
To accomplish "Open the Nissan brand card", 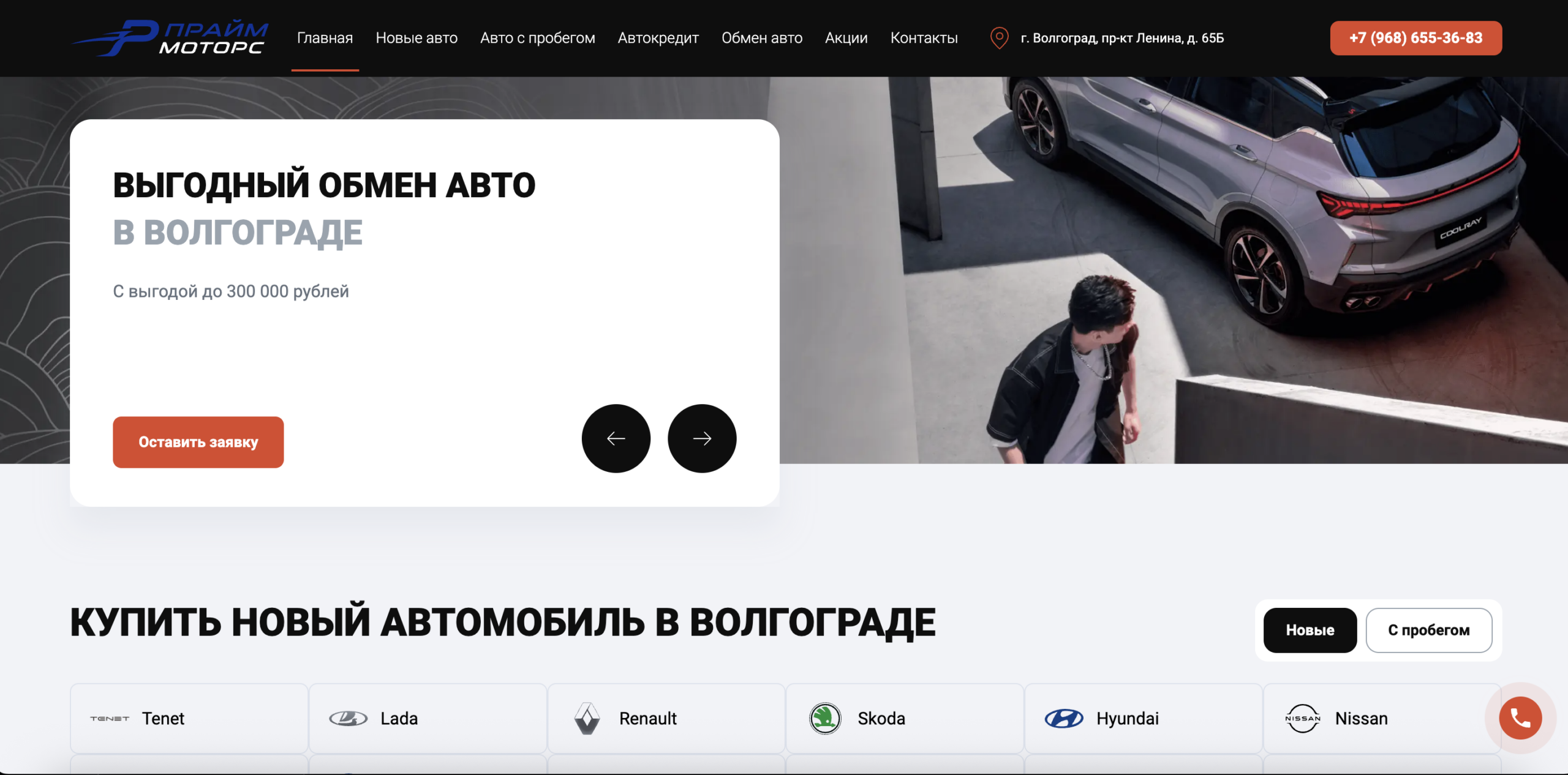I will [x=1382, y=719].
